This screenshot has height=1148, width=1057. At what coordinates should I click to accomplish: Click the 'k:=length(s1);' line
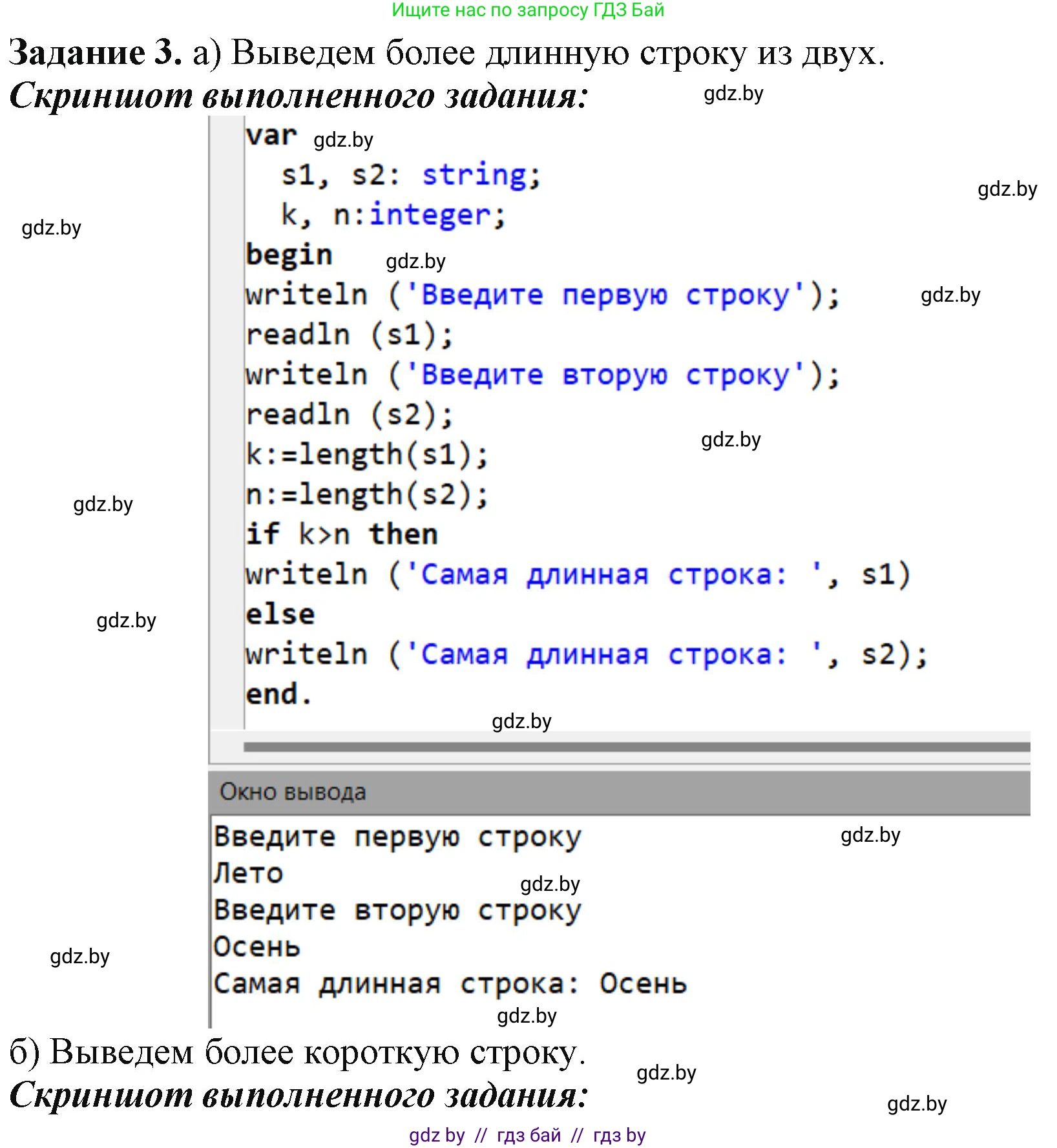367,455
